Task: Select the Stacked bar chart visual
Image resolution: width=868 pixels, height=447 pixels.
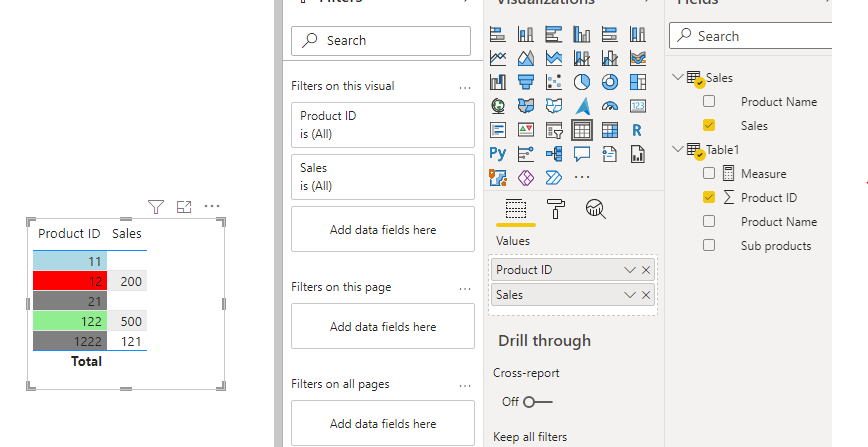Action: point(498,34)
